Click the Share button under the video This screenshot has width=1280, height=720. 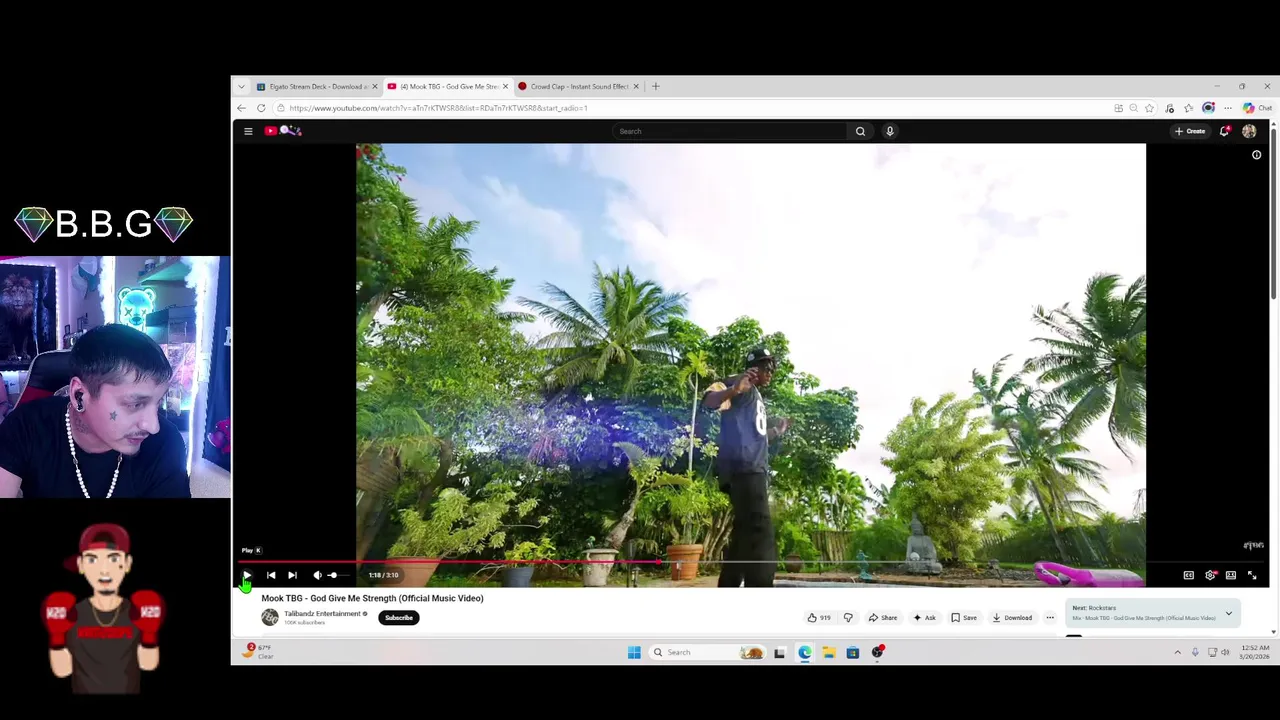(883, 618)
